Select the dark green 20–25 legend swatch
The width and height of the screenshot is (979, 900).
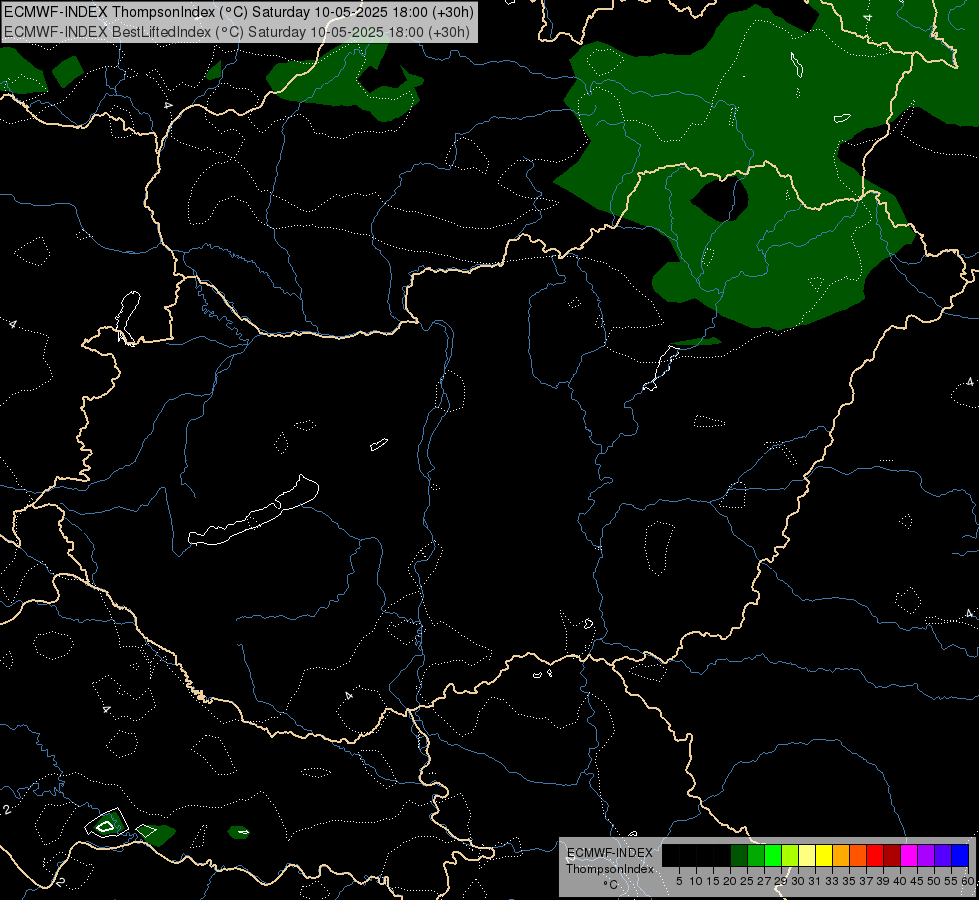(739, 855)
